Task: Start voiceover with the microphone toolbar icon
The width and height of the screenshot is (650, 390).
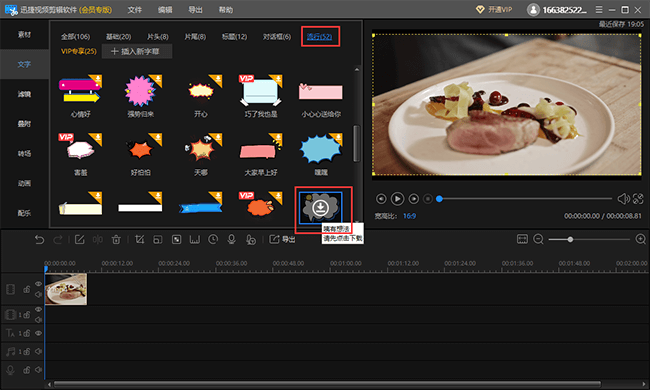Action: [232, 240]
